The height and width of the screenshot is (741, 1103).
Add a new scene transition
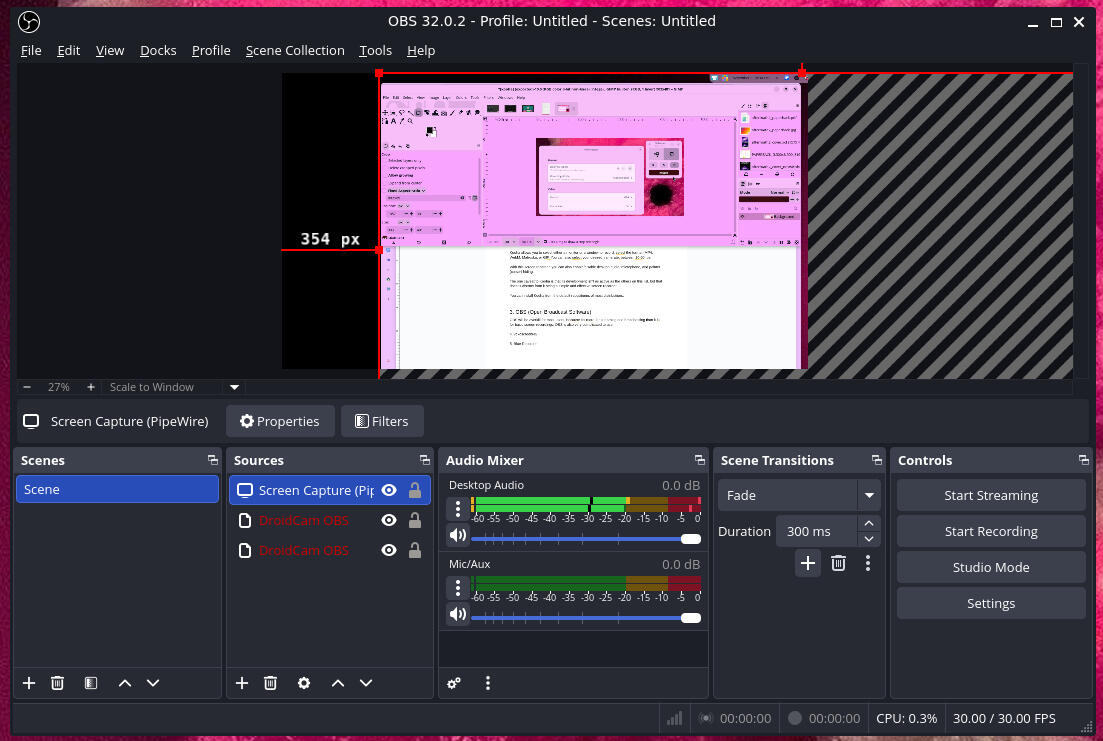(x=808, y=563)
